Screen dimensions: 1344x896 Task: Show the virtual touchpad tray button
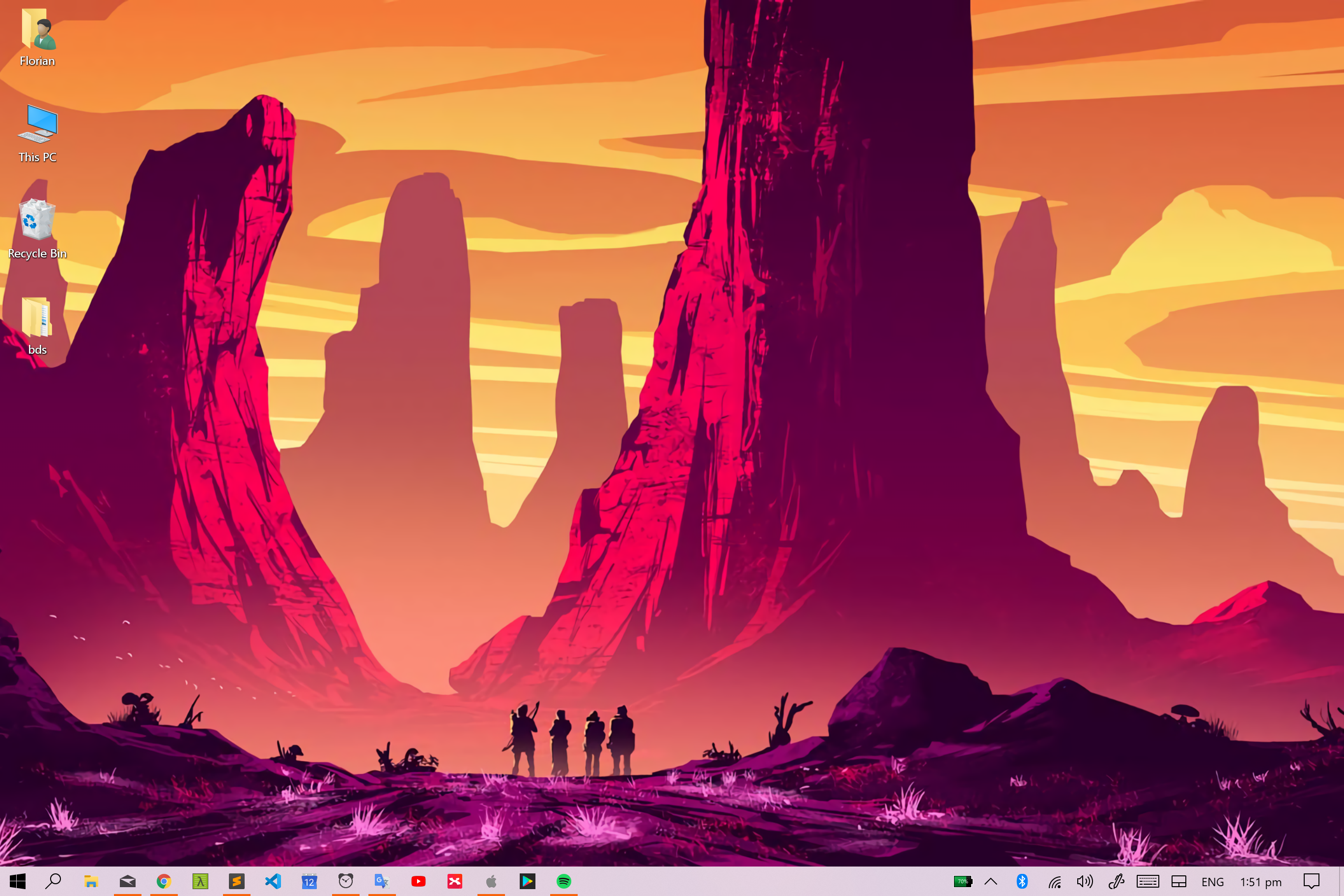[x=1179, y=881]
